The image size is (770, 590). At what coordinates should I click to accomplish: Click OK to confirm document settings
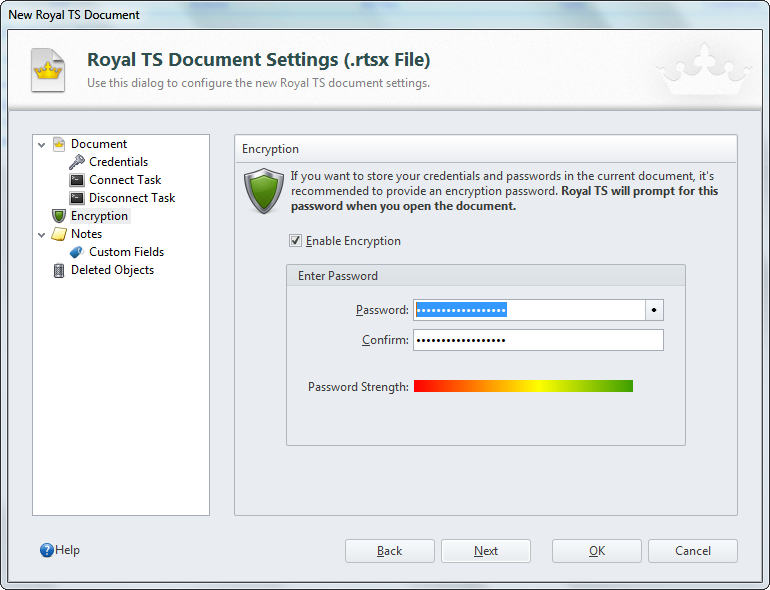597,551
